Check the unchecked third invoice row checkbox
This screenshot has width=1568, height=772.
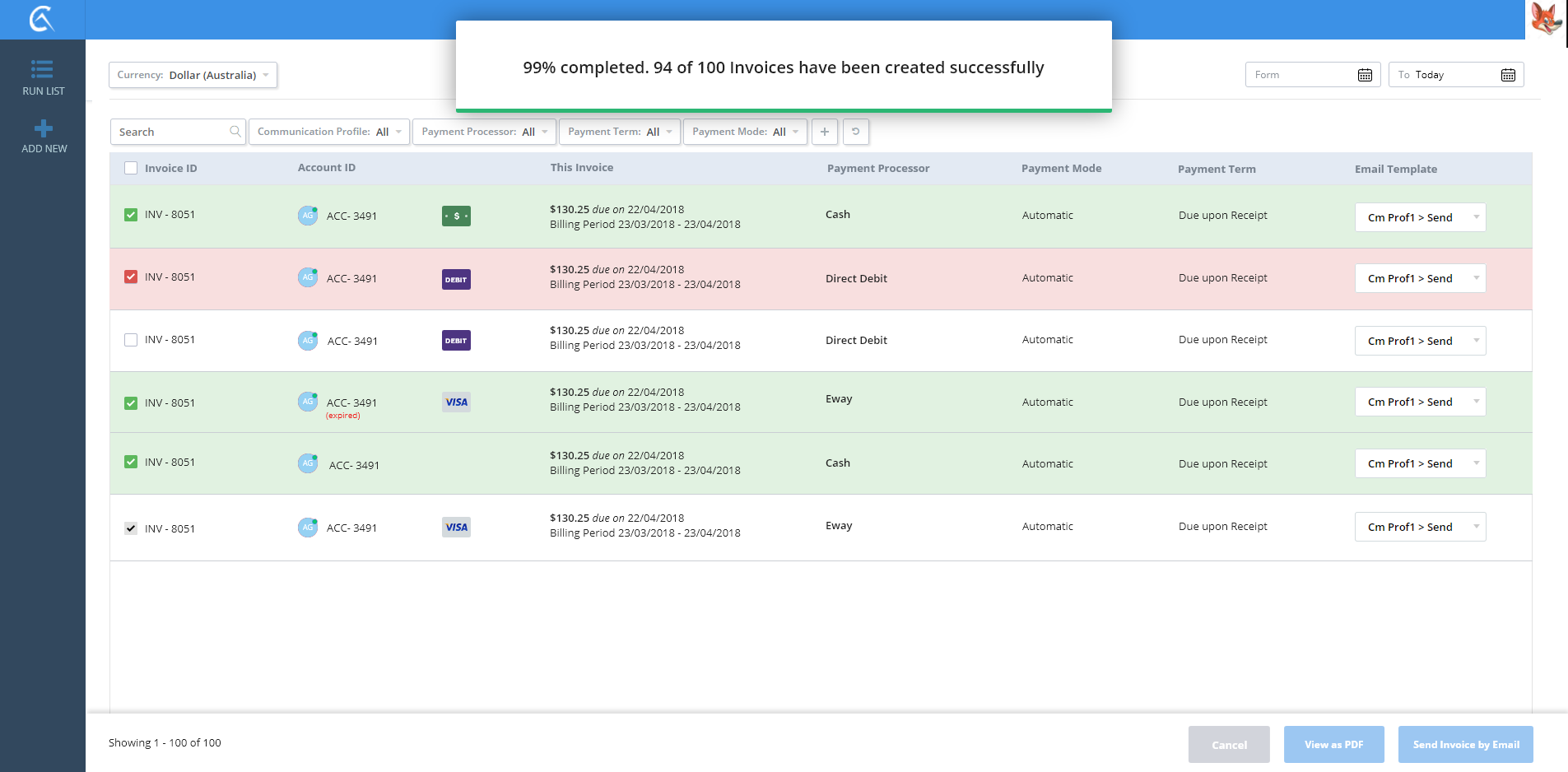point(131,340)
